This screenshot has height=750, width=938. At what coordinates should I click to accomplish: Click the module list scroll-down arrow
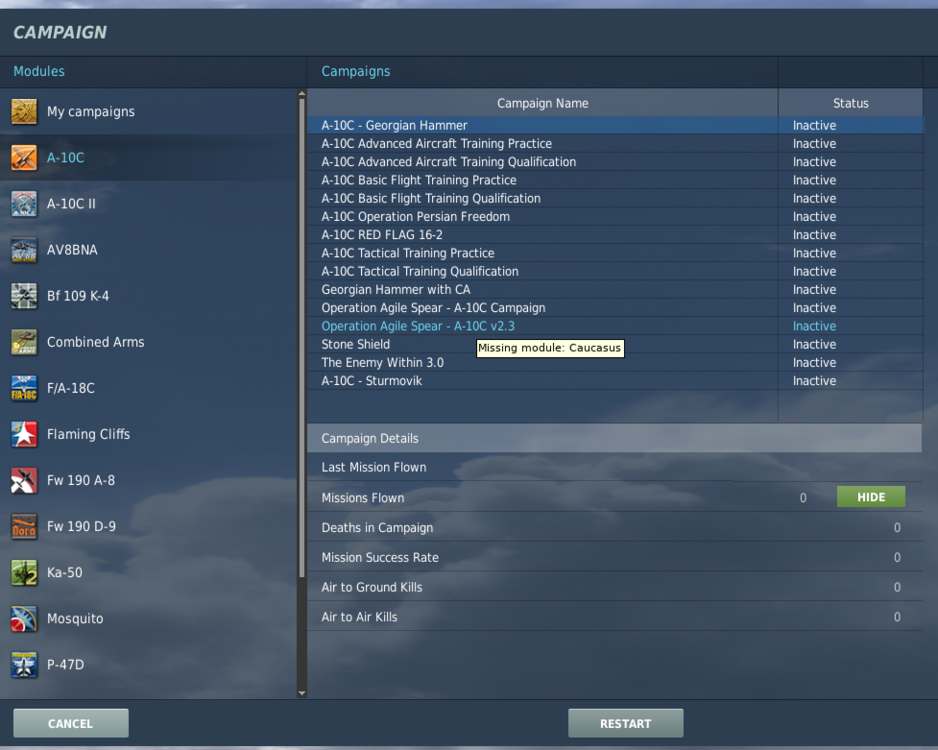(302, 693)
